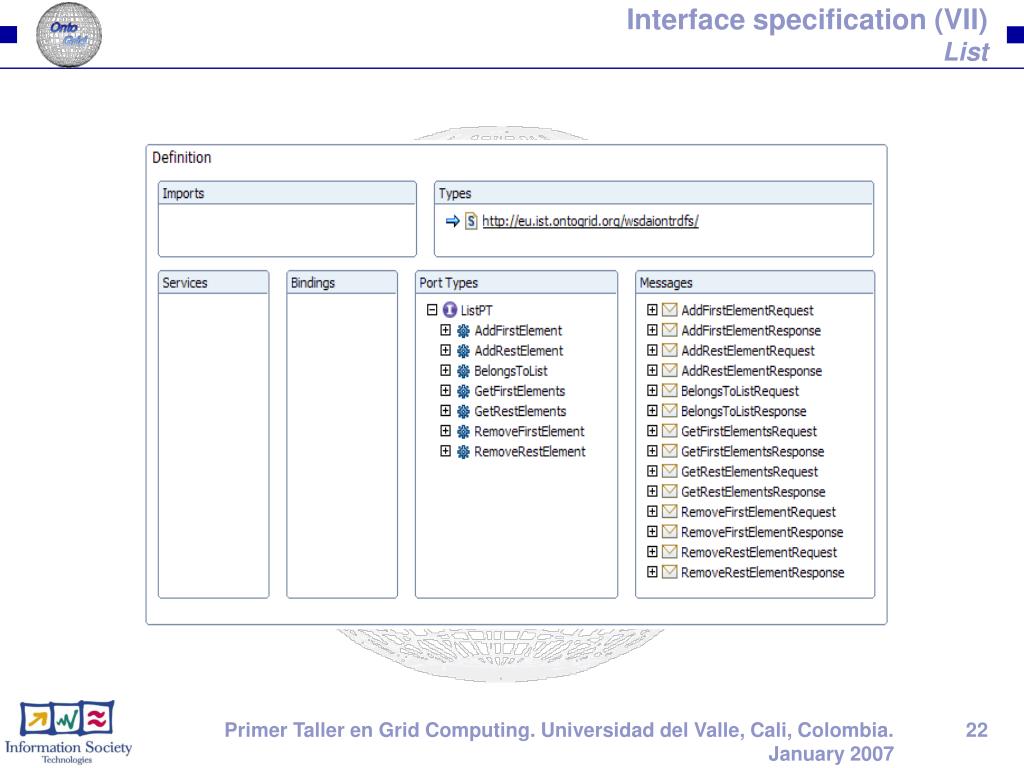Image resolution: width=1024 pixels, height=768 pixels.
Task: Open the eu.ist.ontogrid.org/wsdaiontrdfs schema link
Action: coord(590,221)
